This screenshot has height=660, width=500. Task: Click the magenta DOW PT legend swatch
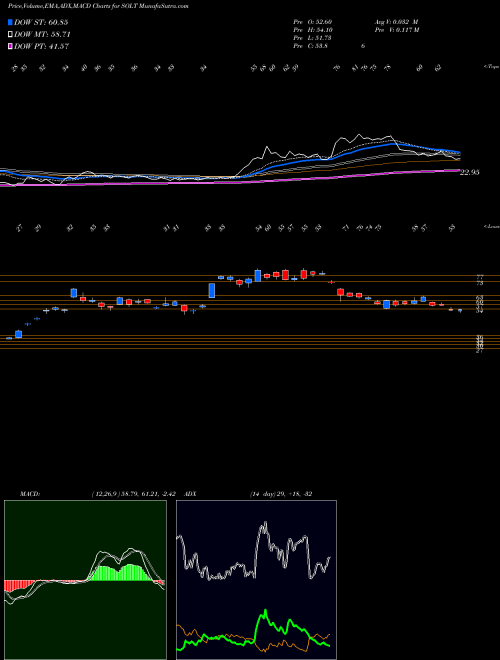point(10,46)
